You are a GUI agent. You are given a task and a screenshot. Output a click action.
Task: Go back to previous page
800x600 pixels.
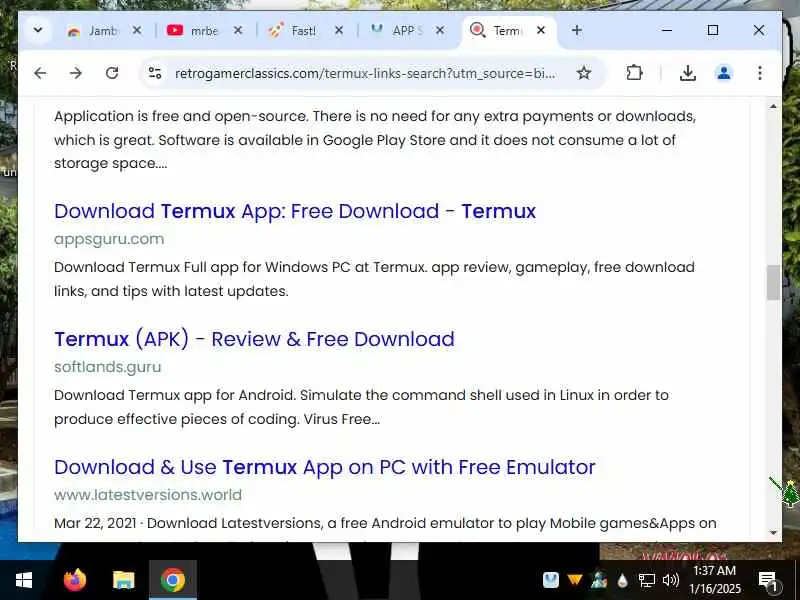[x=40, y=73]
